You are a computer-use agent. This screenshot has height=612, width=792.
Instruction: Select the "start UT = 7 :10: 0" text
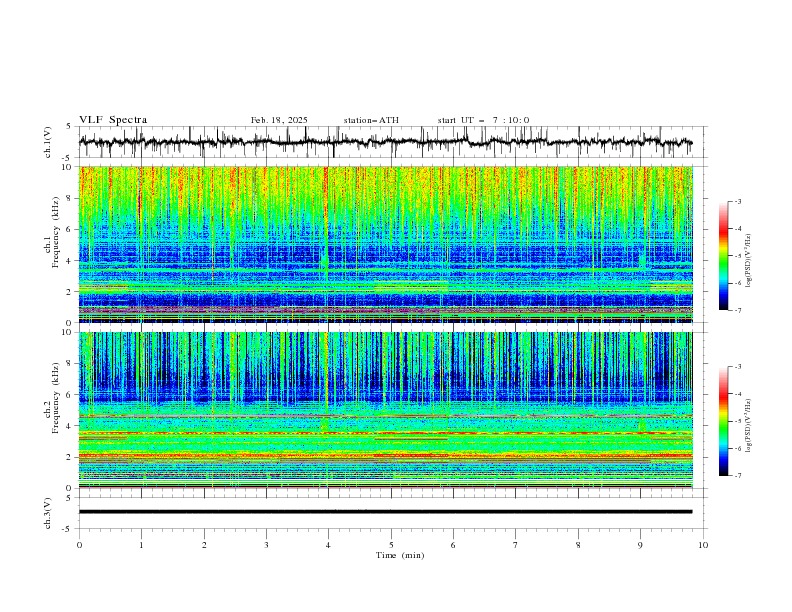(x=483, y=120)
